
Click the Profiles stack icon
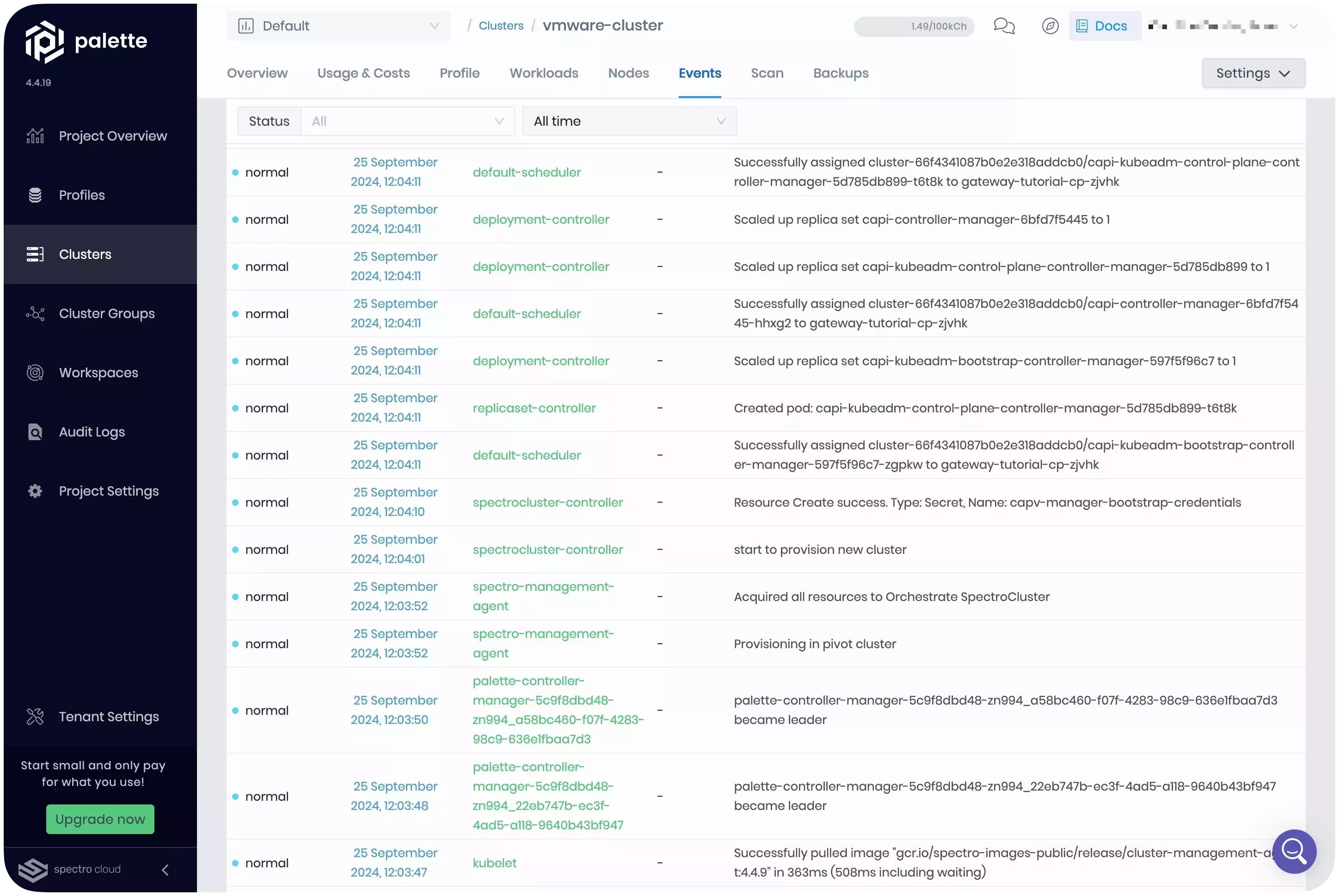pos(36,196)
